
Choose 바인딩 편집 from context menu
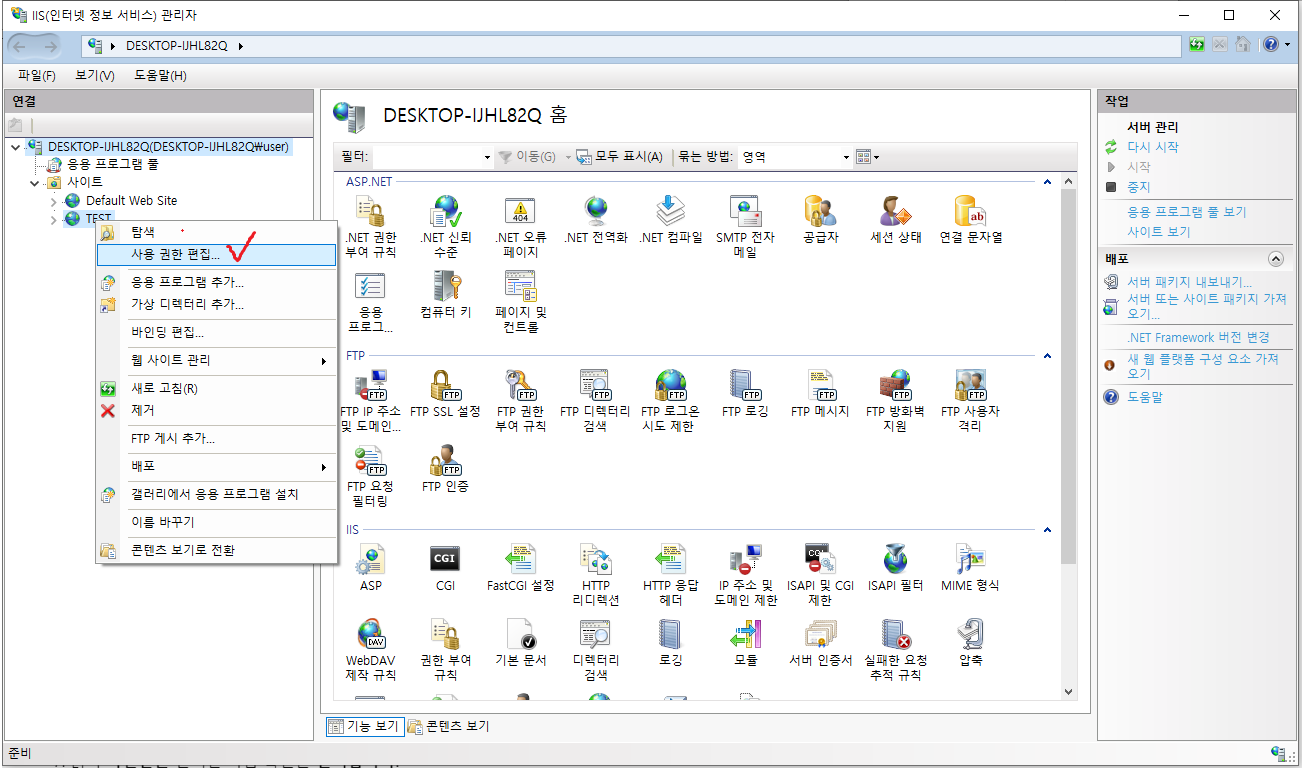coord(215,332)
